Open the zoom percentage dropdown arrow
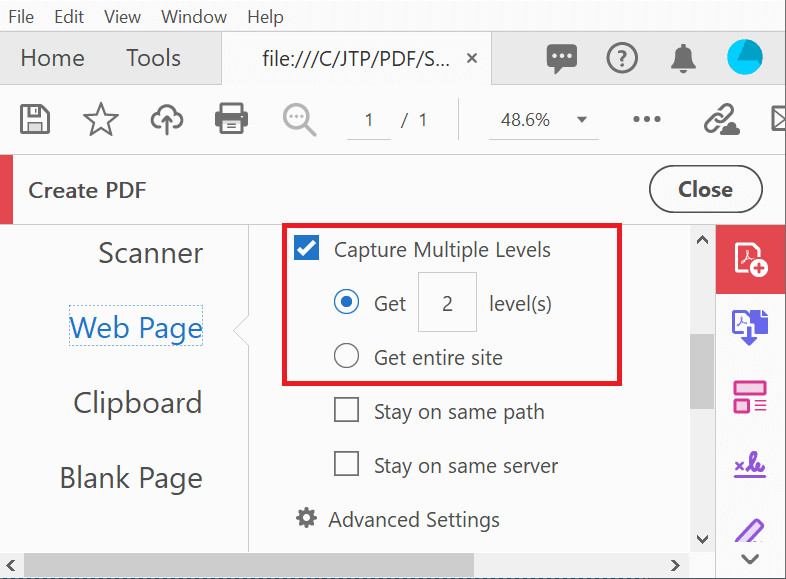The image size is (786, 579). point(581,120)
